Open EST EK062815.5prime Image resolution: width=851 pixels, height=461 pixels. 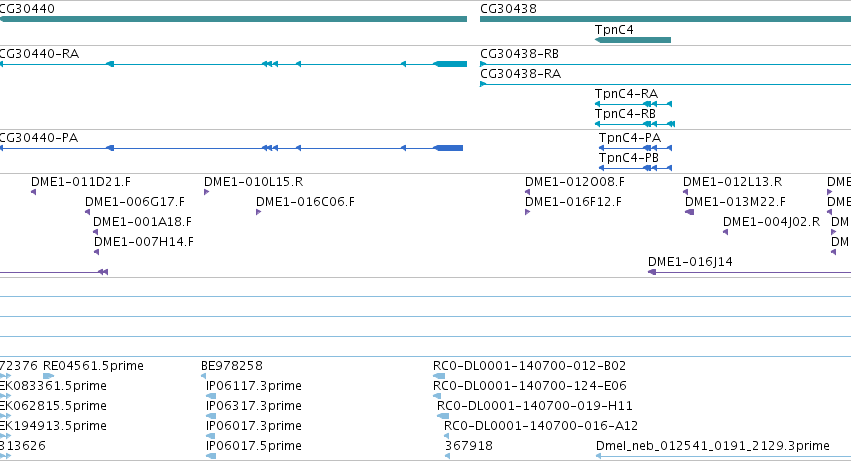click(5, 416)
